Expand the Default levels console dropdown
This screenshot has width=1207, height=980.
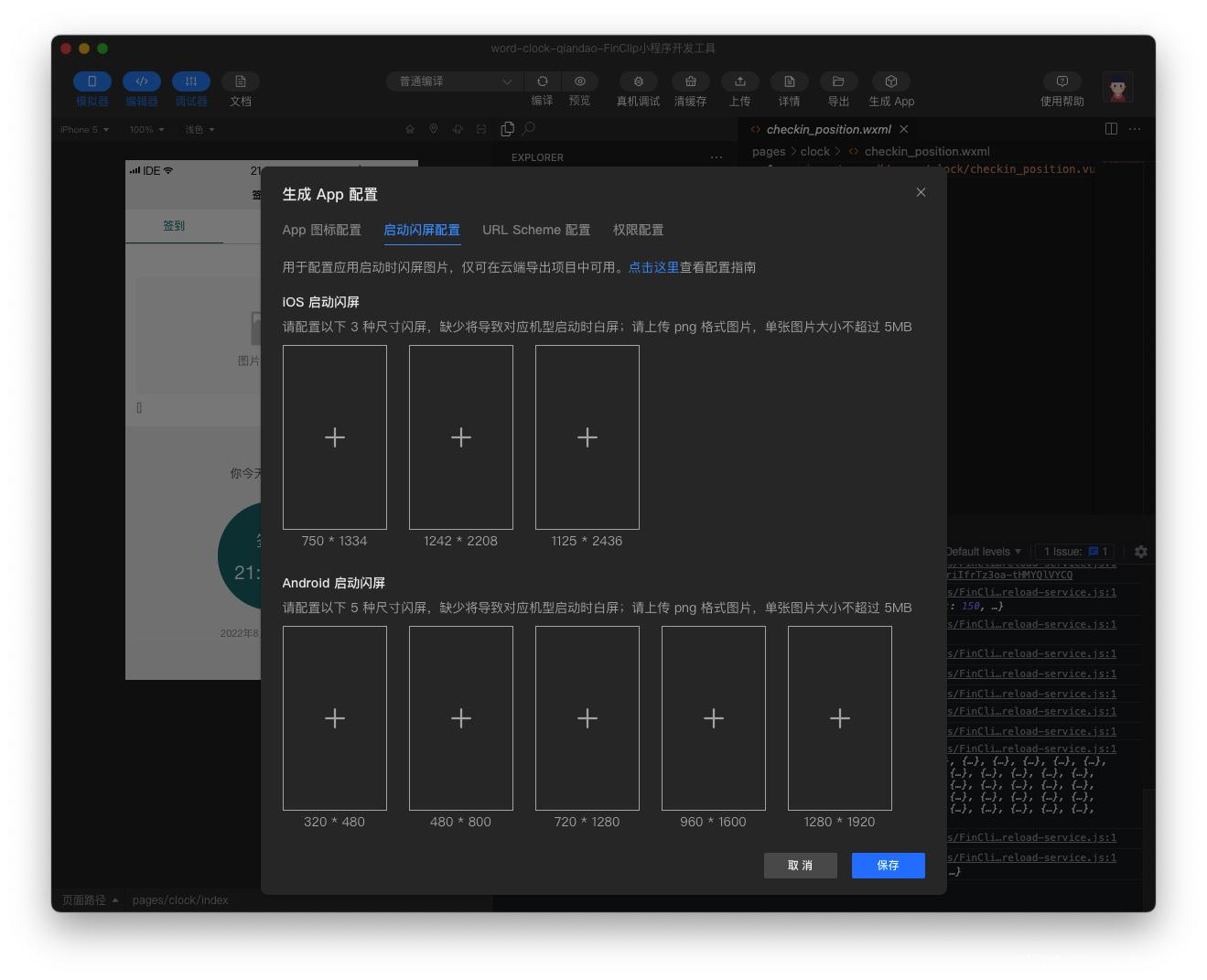coord(983,552)
